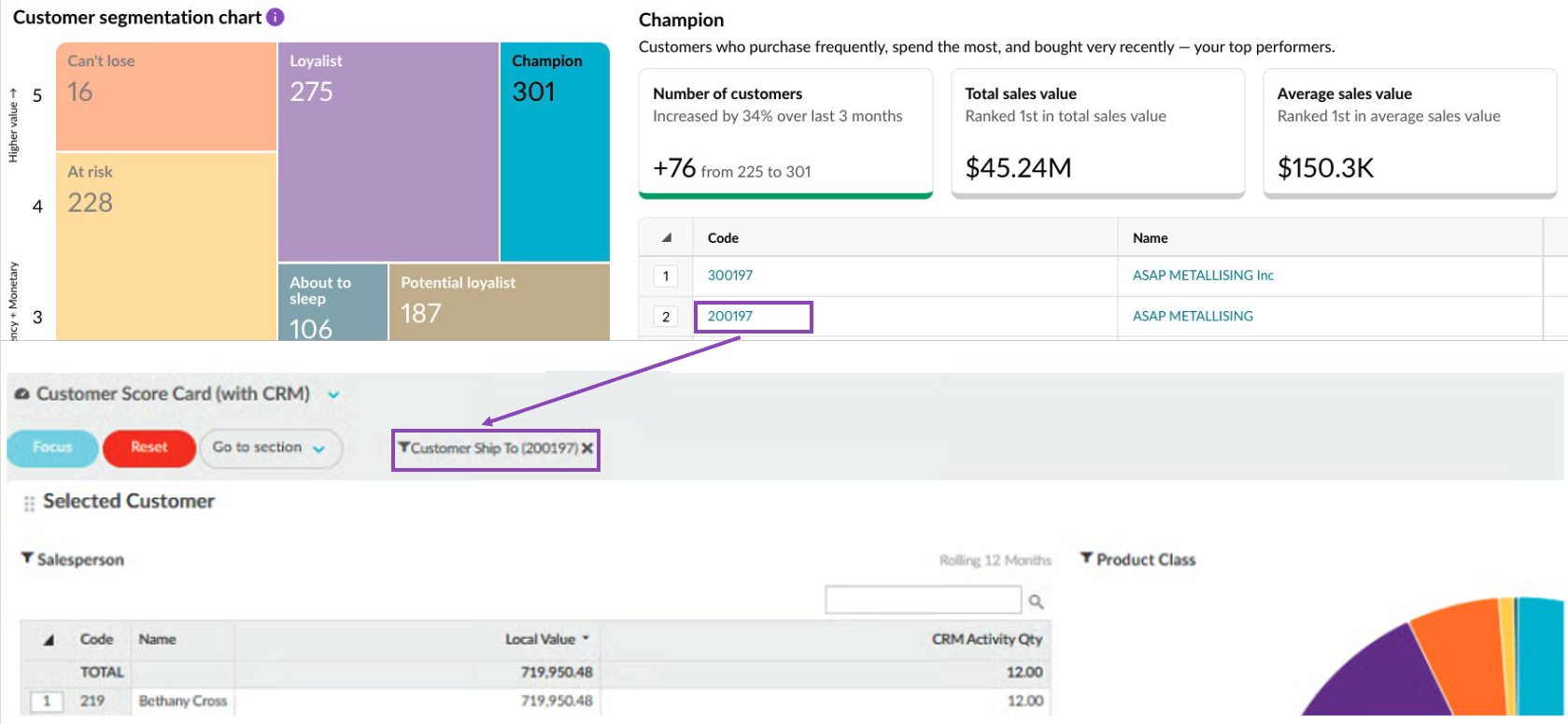Expand the Customer Score Card dropdown chevron
This screenshot has width=1568, height=724.
pos(333,395)
